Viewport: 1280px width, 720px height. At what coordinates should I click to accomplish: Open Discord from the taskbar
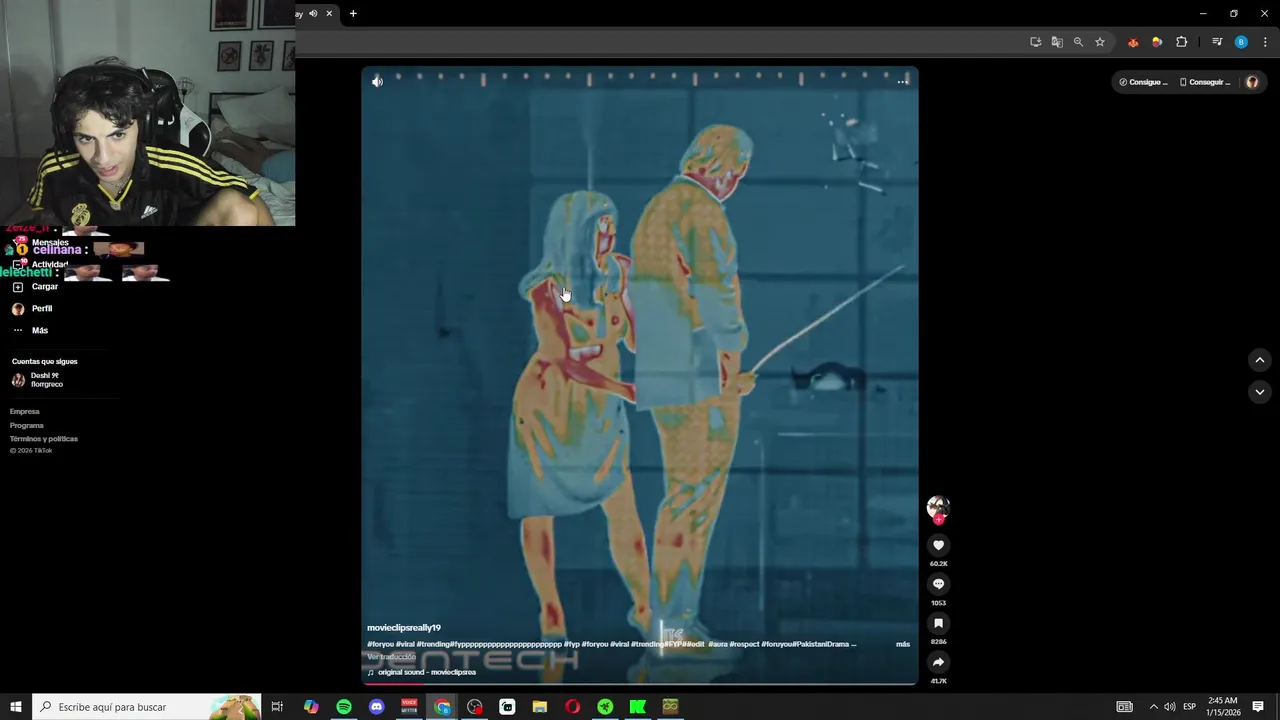[376, 707]
